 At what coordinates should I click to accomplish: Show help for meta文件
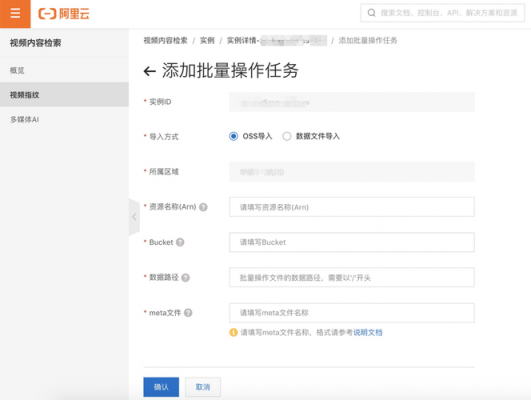click(188, 313)
